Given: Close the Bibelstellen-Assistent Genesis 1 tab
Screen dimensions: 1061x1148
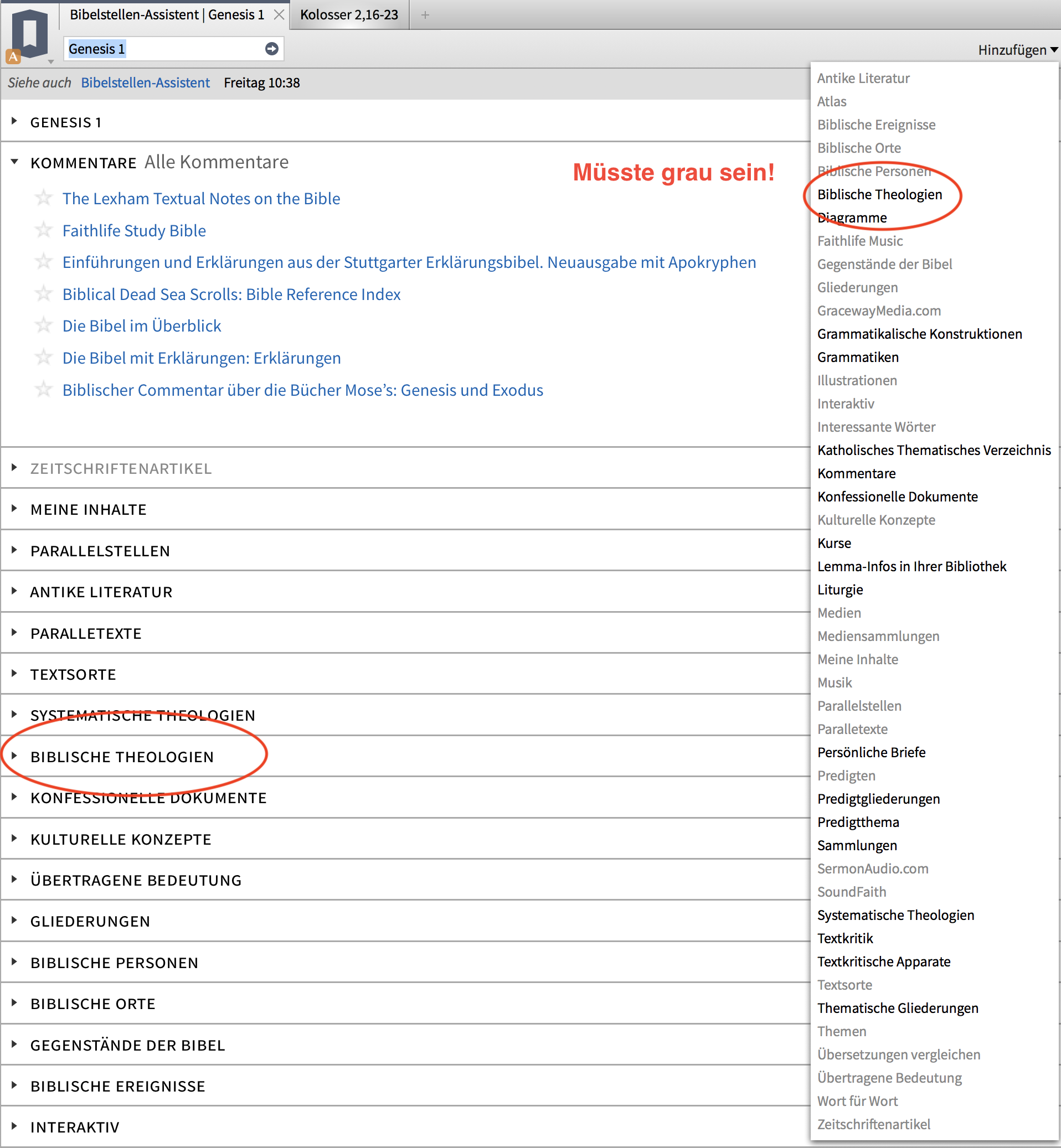Looking at the screenshot, I should tap(279, 15).
